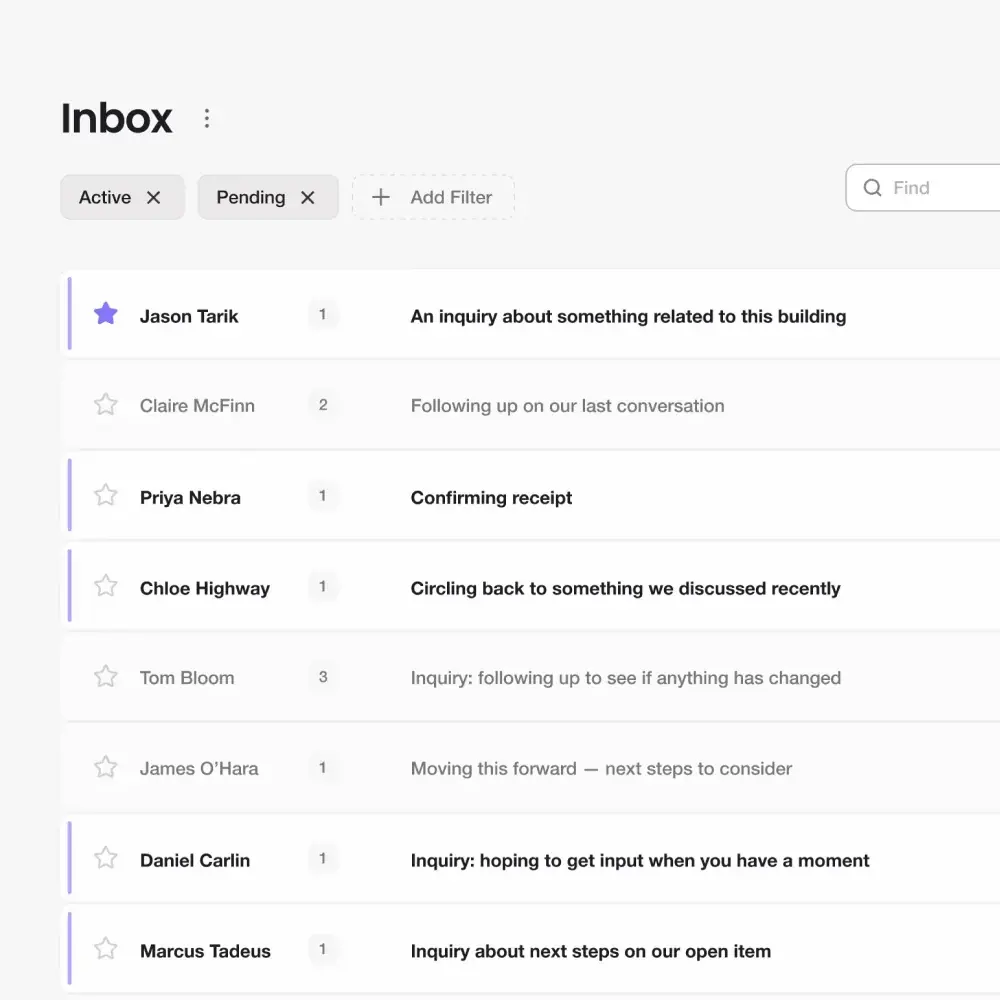Click count badge 1 on Marcus Tadeus row
Screen dimensions: 1000x1000
(323, 949)
